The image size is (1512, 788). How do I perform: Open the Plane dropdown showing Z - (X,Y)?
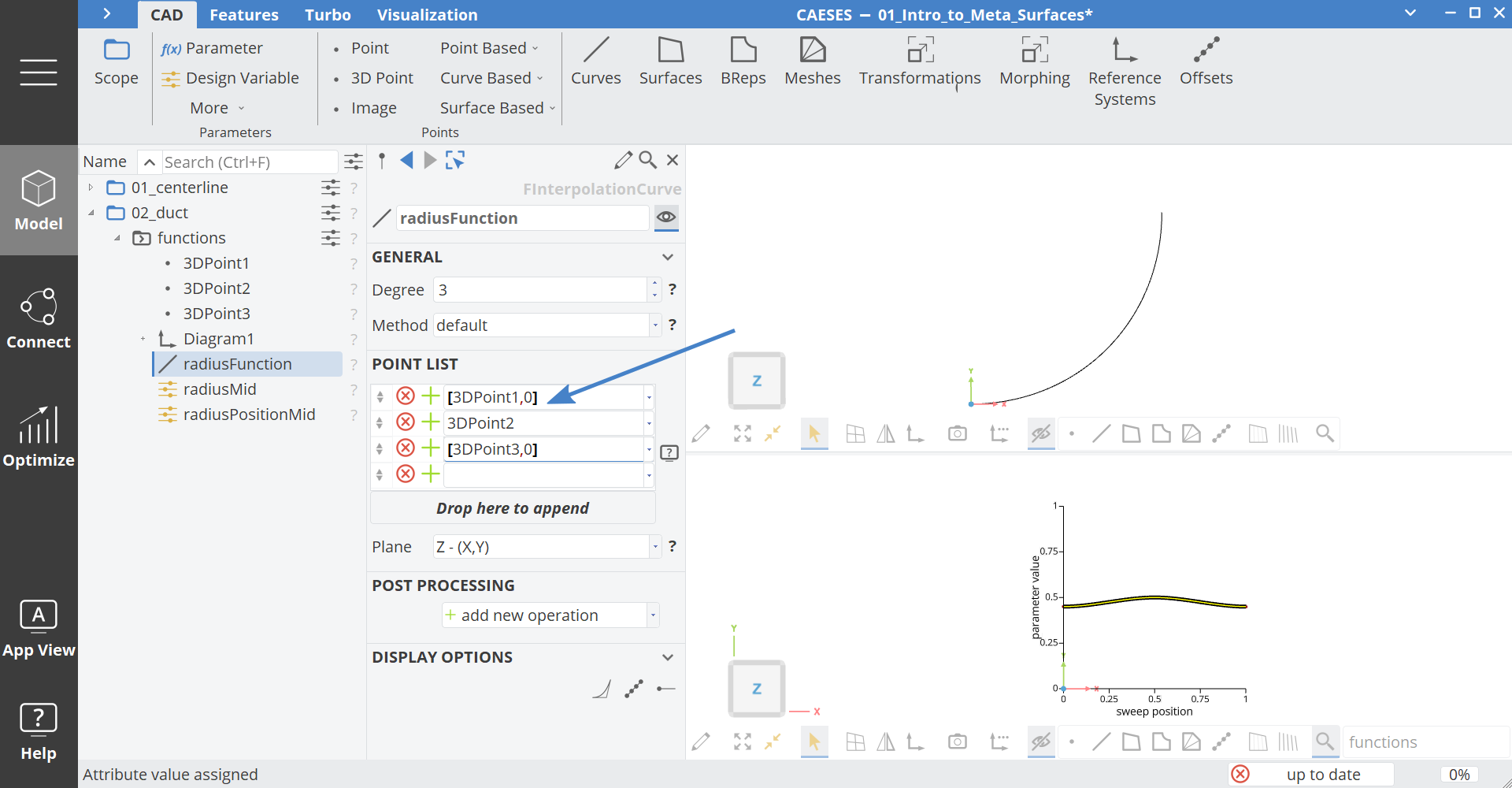pyautogui.click(x=654, y=546)
